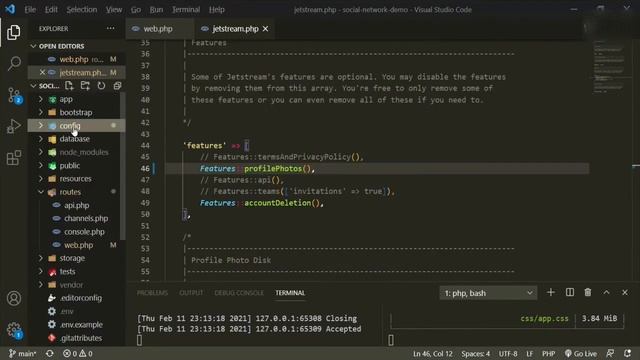This screenshot has height=360, width=640.
Task: Click the New Folder icon in explorer
Action: pos(85,86)
